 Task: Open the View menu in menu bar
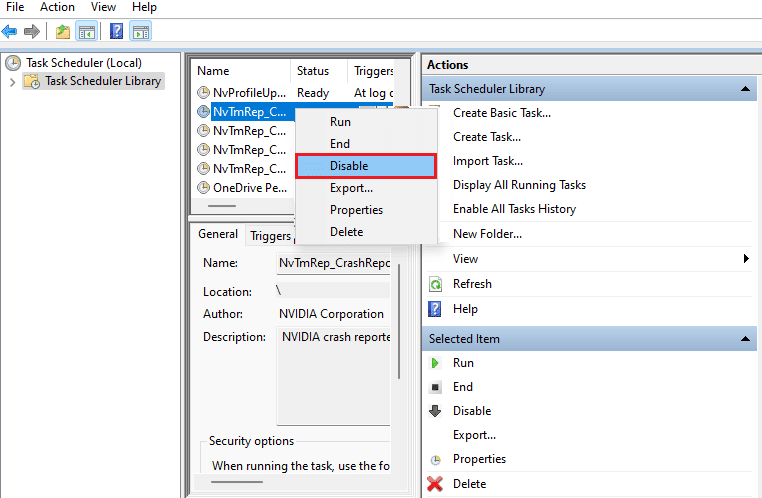click(x=103, y=7)
